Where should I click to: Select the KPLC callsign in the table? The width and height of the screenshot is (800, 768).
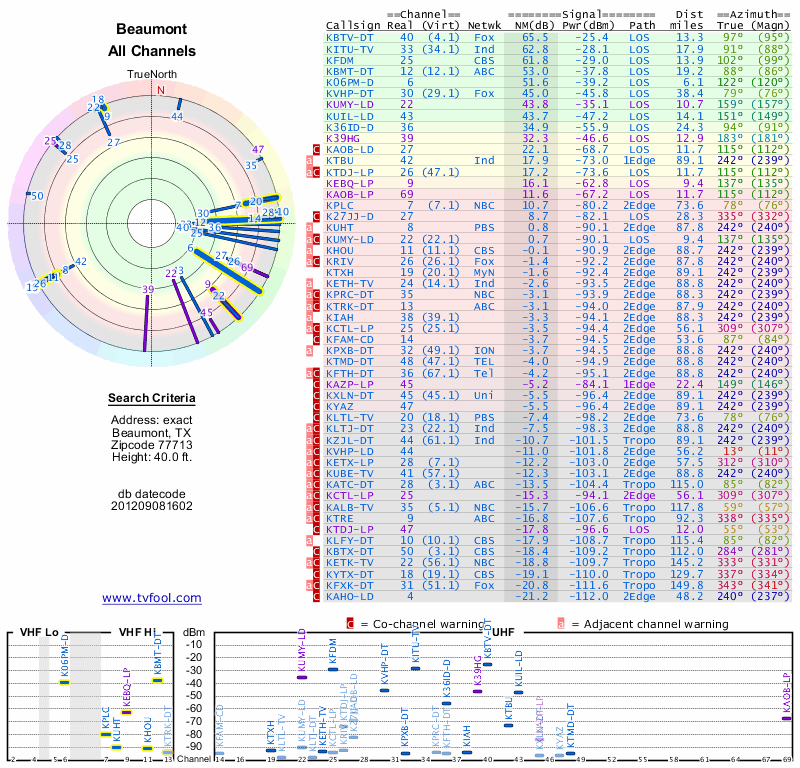(x=340, y=206)
